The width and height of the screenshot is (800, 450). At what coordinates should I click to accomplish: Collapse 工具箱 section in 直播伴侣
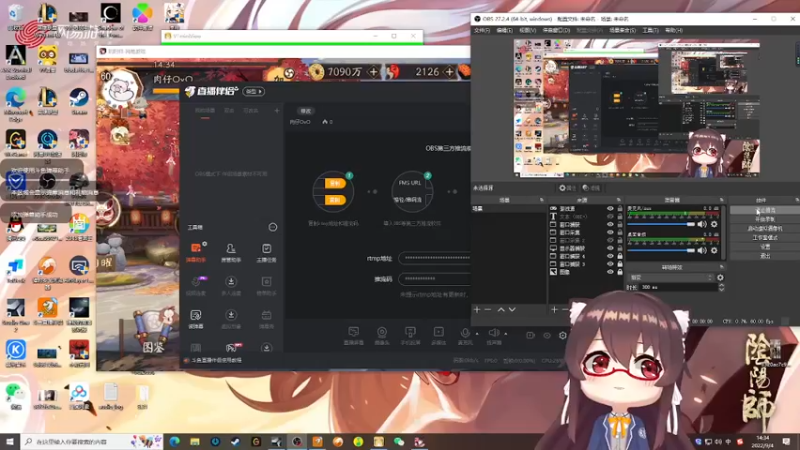click(x=273, y=227)
